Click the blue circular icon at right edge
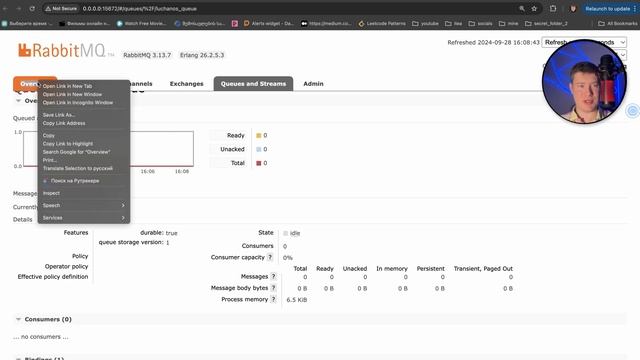The height and width of the screenshot is (360, 640). coord(633,111)
